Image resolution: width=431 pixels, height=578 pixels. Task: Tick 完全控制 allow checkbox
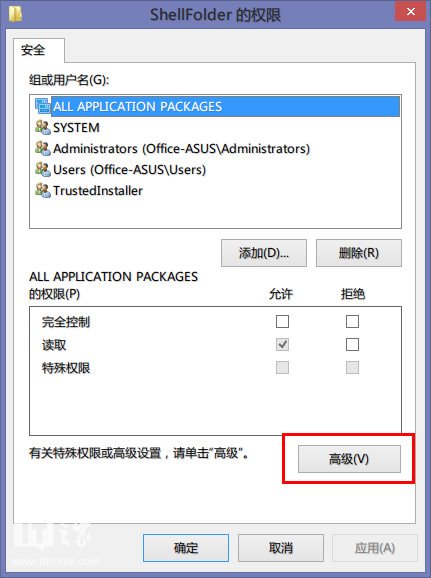coord(282,321)
